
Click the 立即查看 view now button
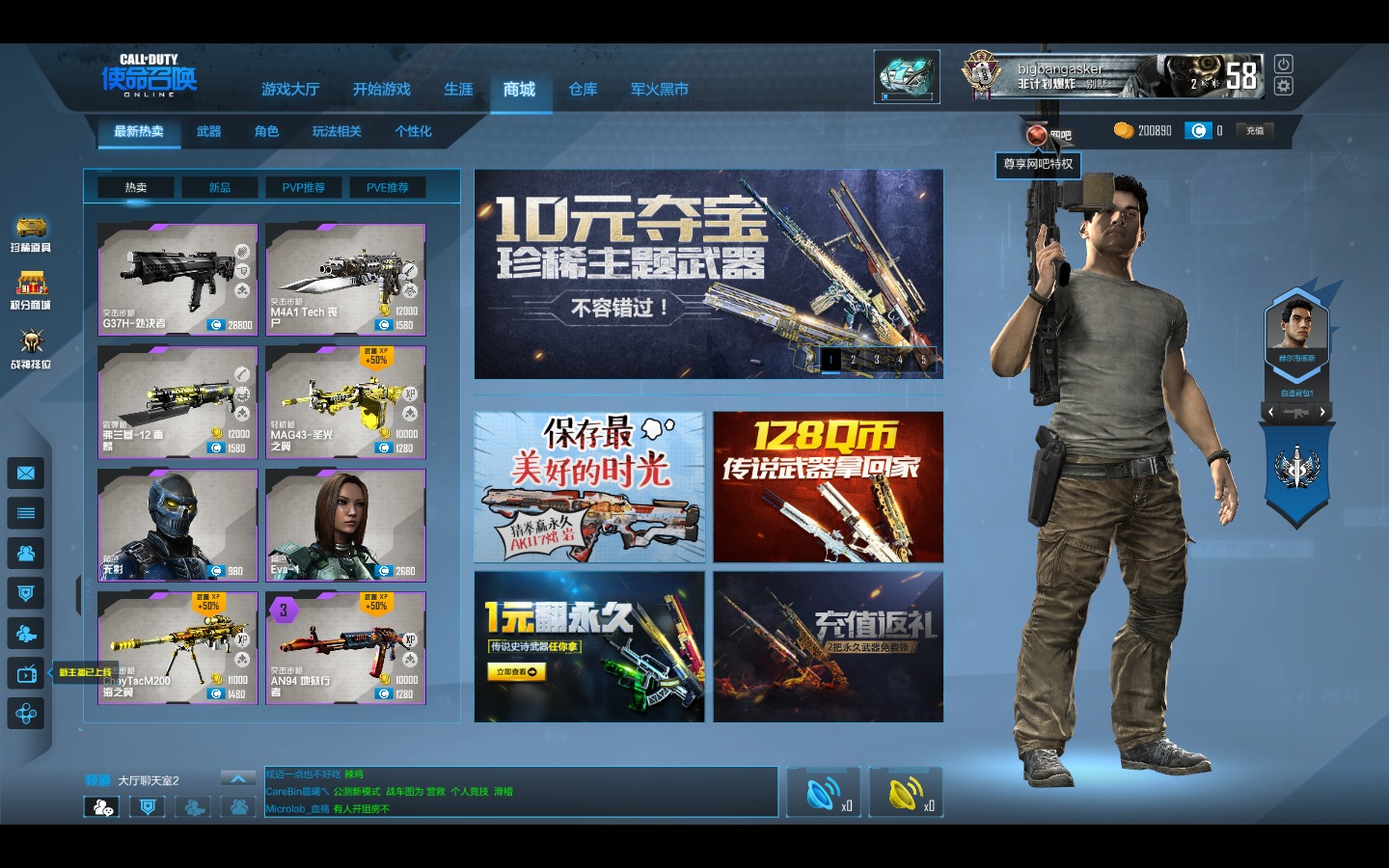(518, 671)
